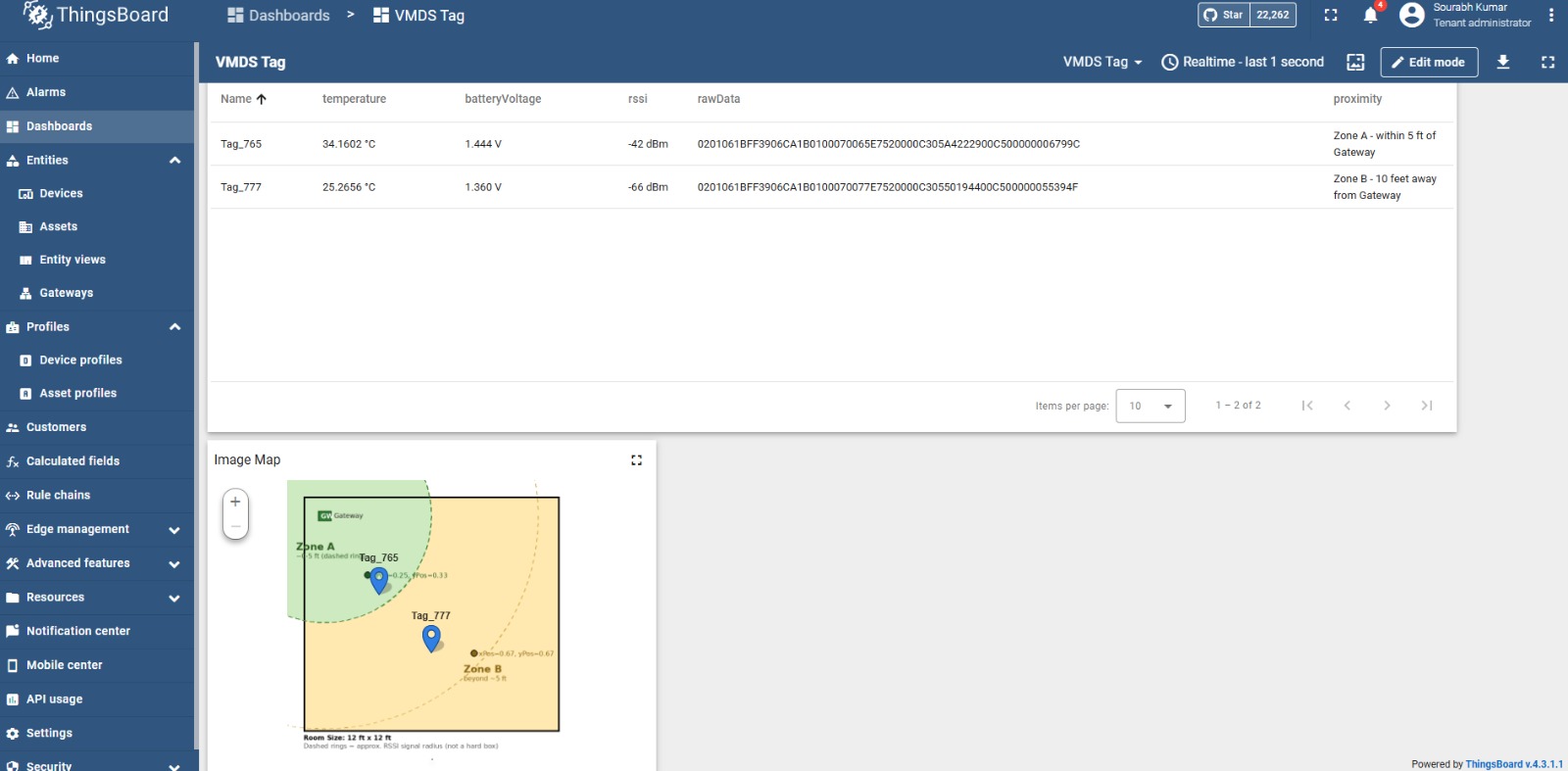Click the download dashboard icon

[x=1502, y=62]
